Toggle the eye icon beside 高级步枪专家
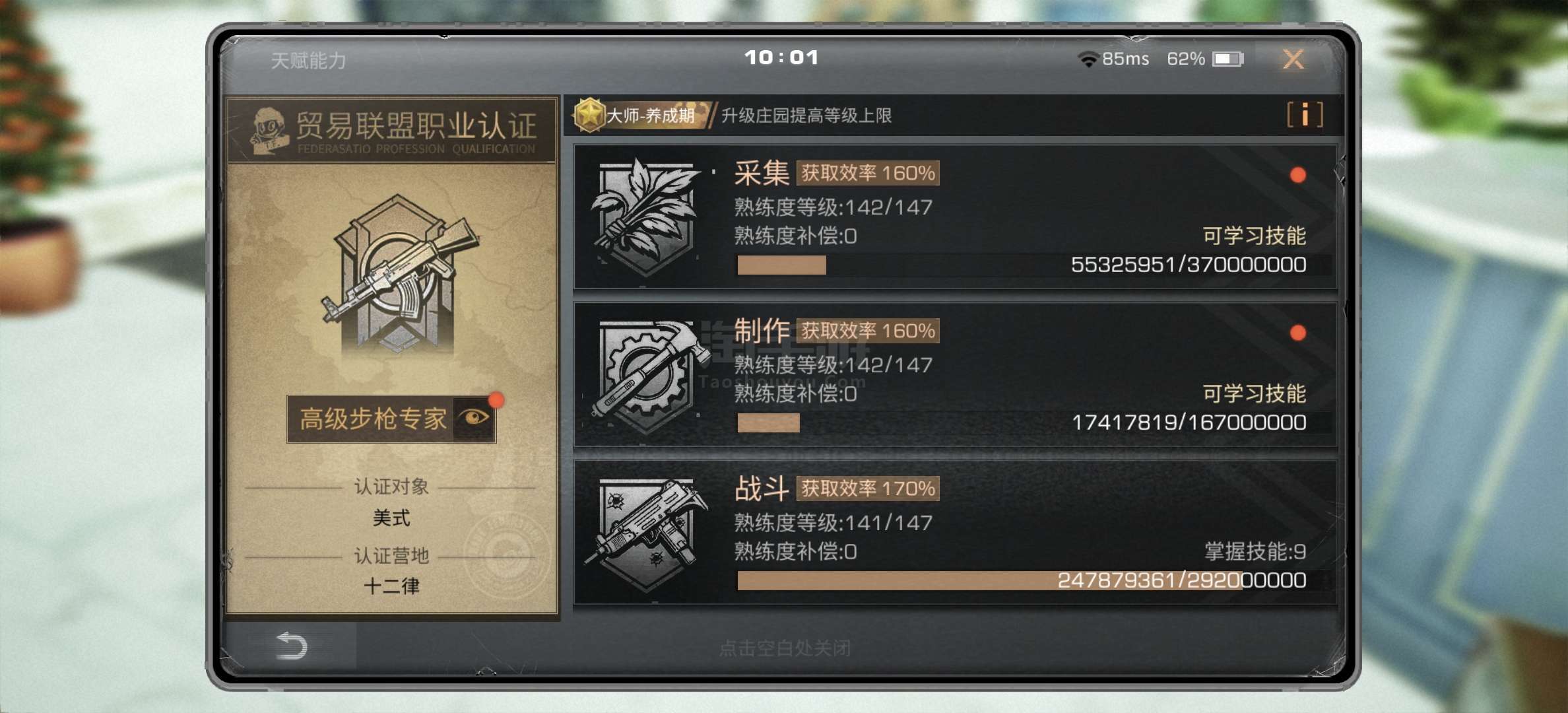 pos(475,418)
